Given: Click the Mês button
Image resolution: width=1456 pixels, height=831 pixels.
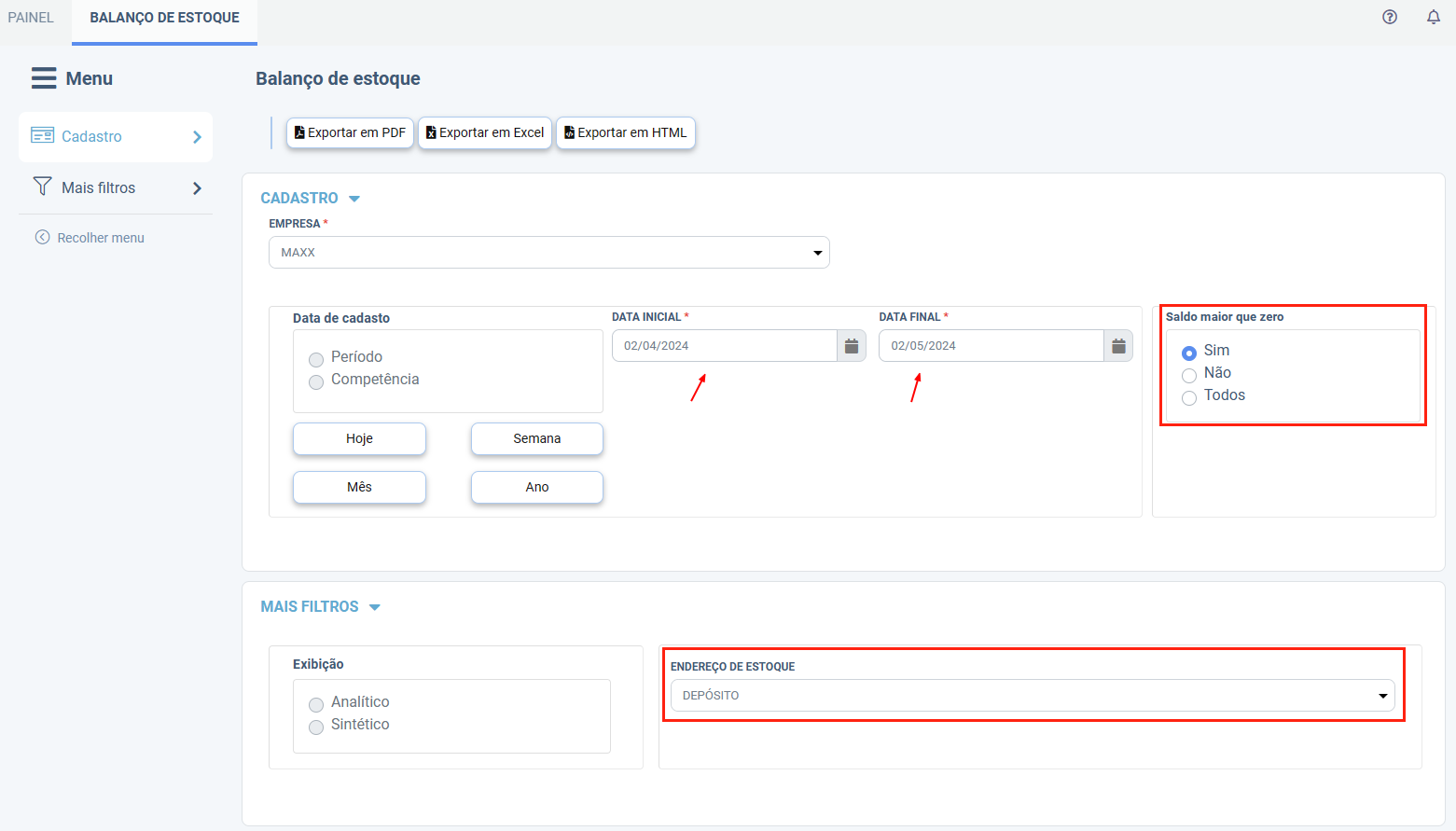Looking at the screenshot, I should [359, 487].
